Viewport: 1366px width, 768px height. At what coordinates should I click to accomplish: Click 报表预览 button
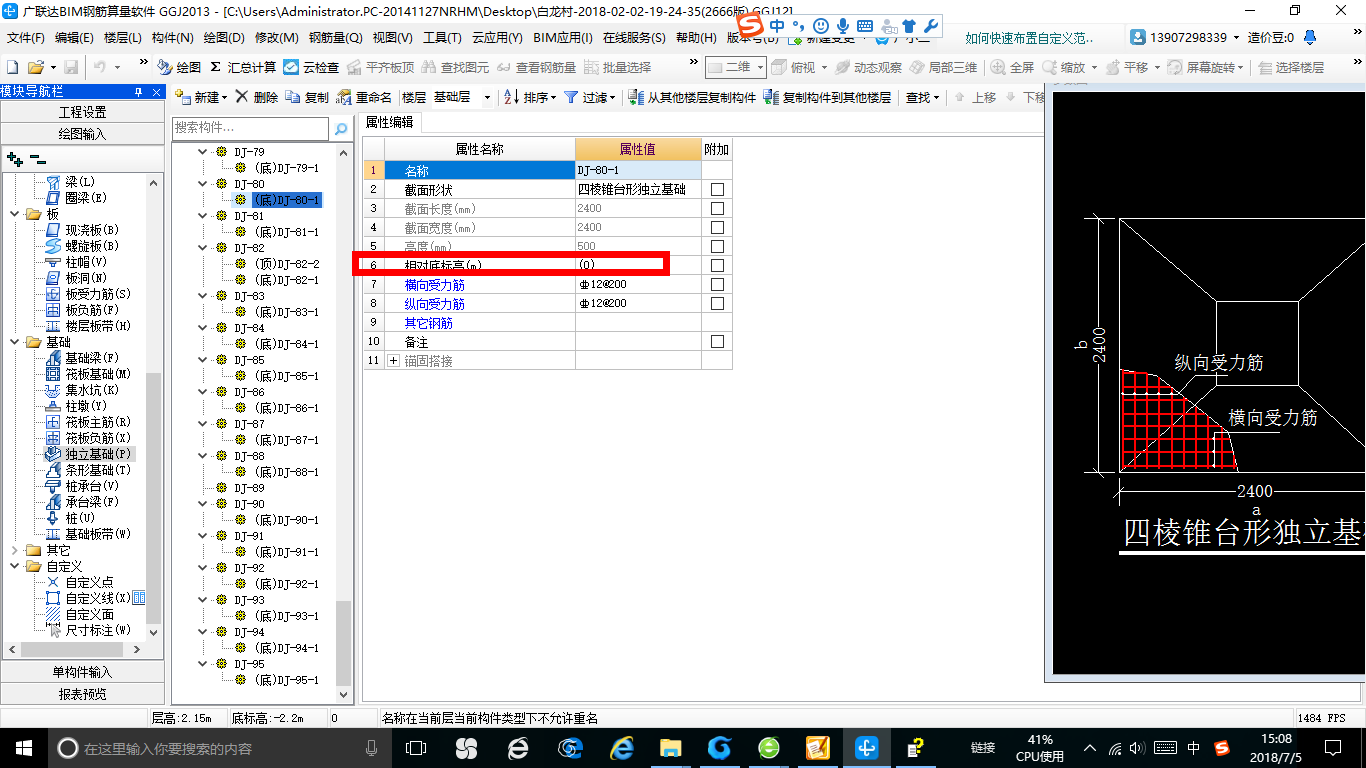pyautogui.click(x=82, y=693)
